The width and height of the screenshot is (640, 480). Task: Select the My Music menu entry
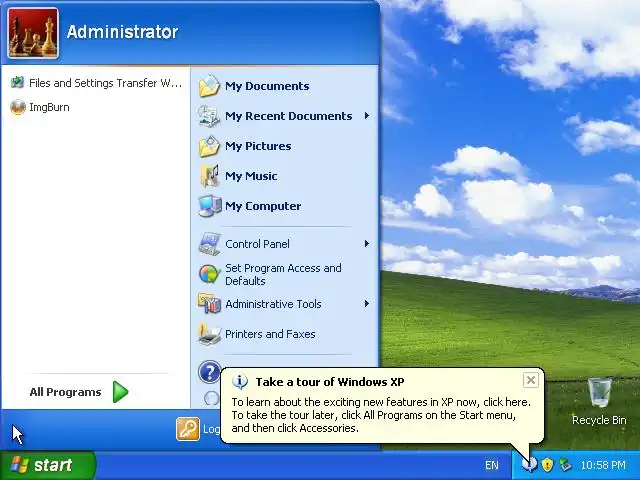pos(284,176)
